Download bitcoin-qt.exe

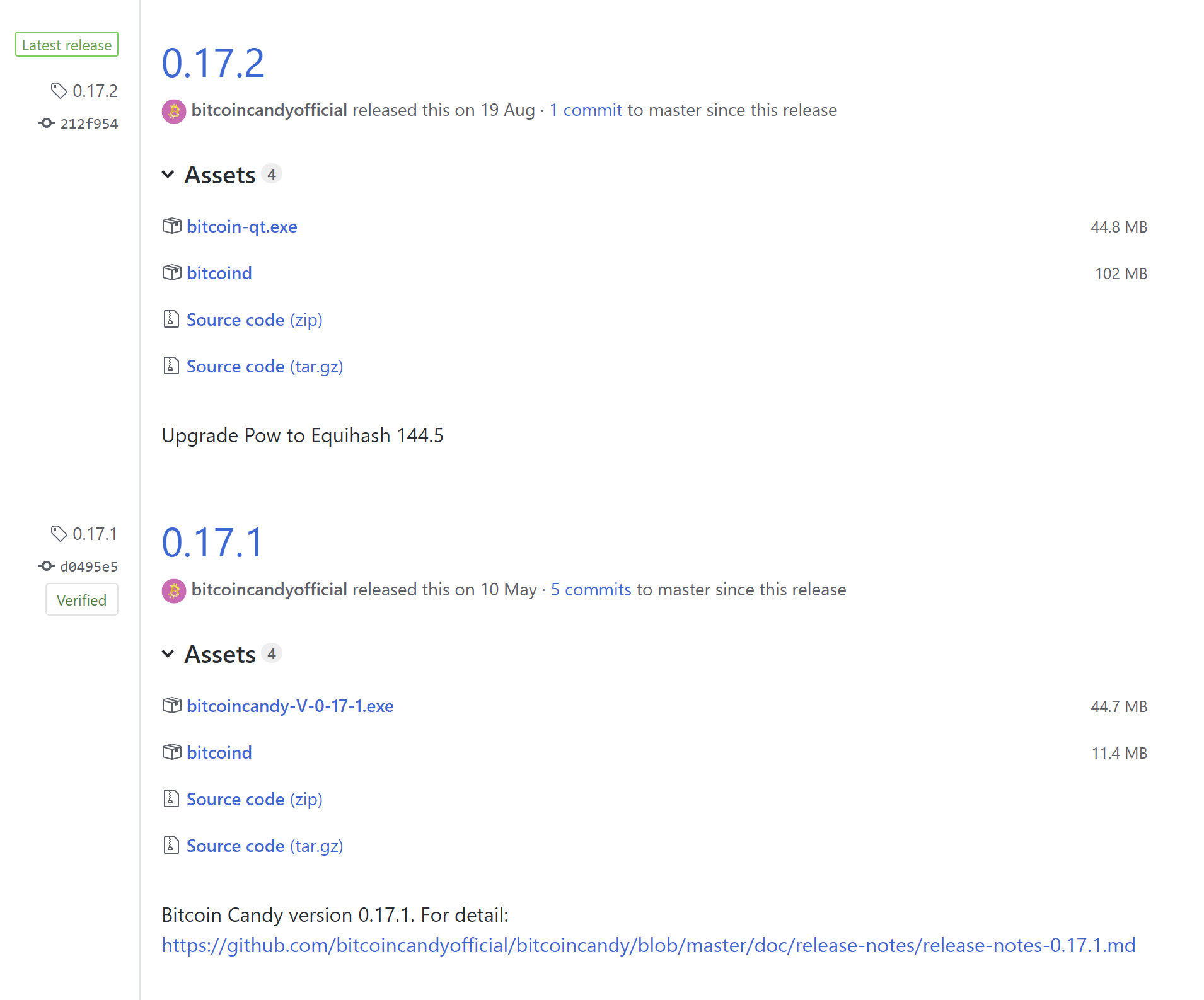click(241, 227)
